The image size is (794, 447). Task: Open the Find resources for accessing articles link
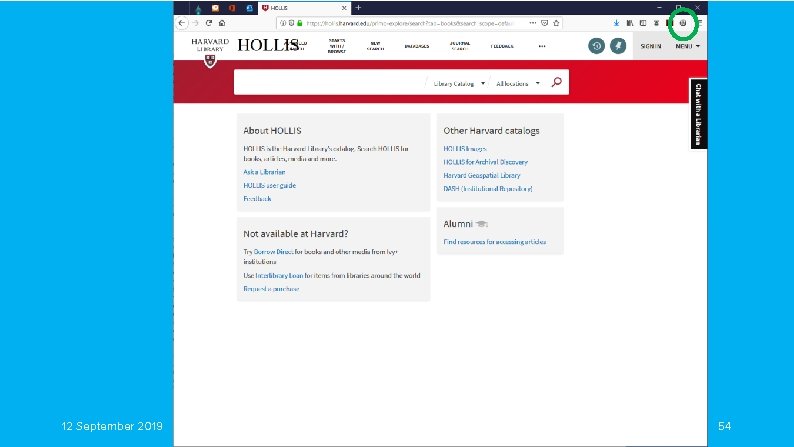(x=494, y=241)
